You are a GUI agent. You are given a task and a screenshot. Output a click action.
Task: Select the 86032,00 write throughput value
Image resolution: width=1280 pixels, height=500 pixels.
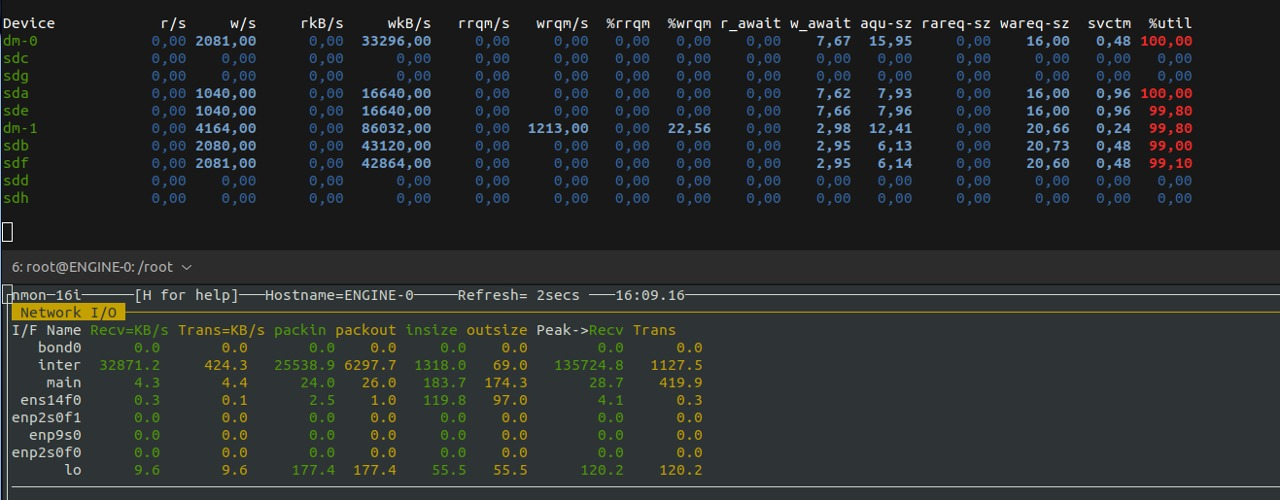[x=396, y=128]
